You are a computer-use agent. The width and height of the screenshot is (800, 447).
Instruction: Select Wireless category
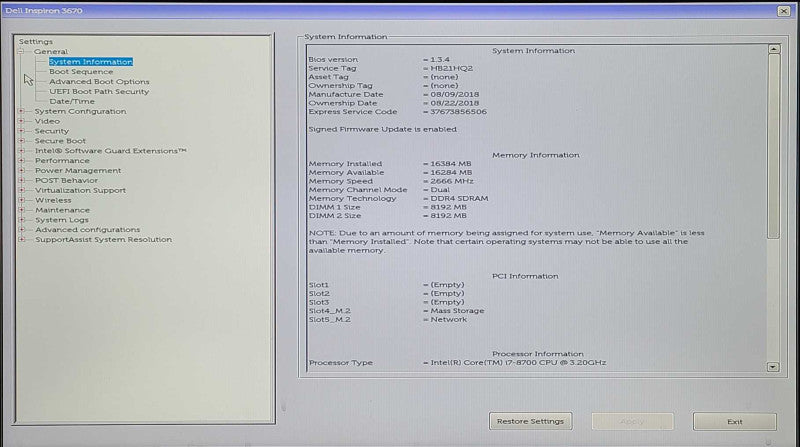[x=53, y=200]
